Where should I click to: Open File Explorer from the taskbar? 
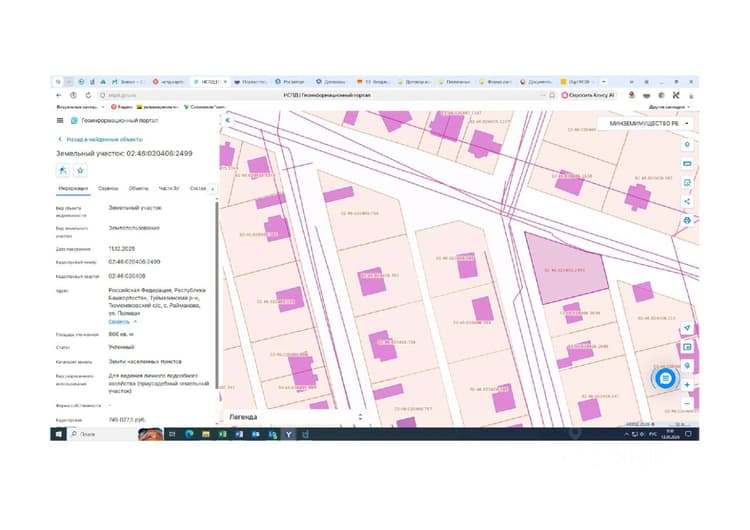point(206,434)
